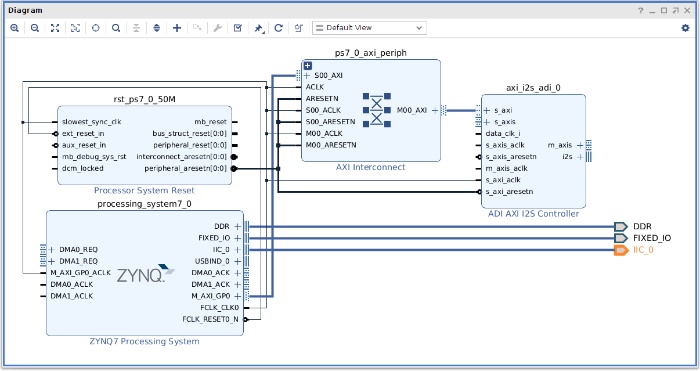Float the Diagram panel with the pop-out icon

[x=675, y=10]
